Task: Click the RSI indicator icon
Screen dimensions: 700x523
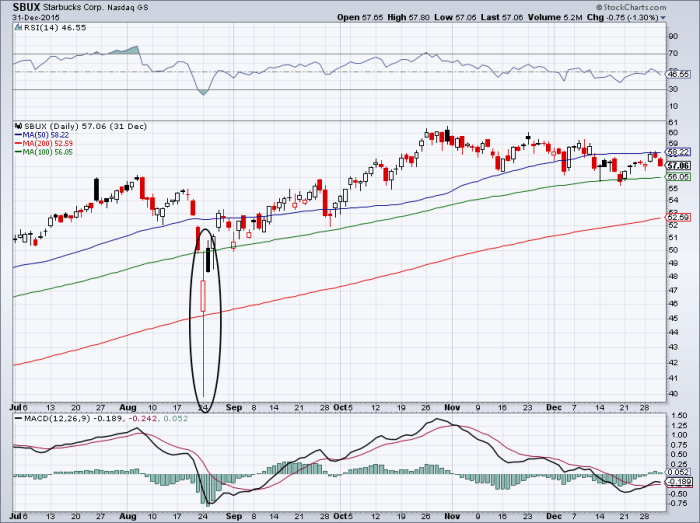Action: 18,27
